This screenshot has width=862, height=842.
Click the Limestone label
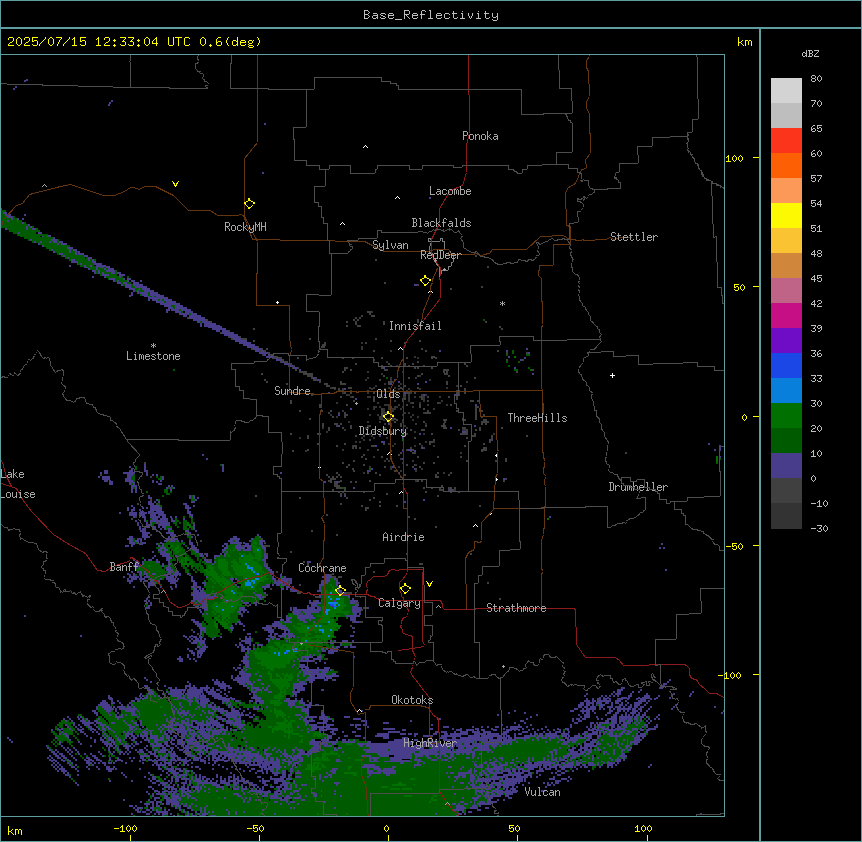[x=153, y=356]
